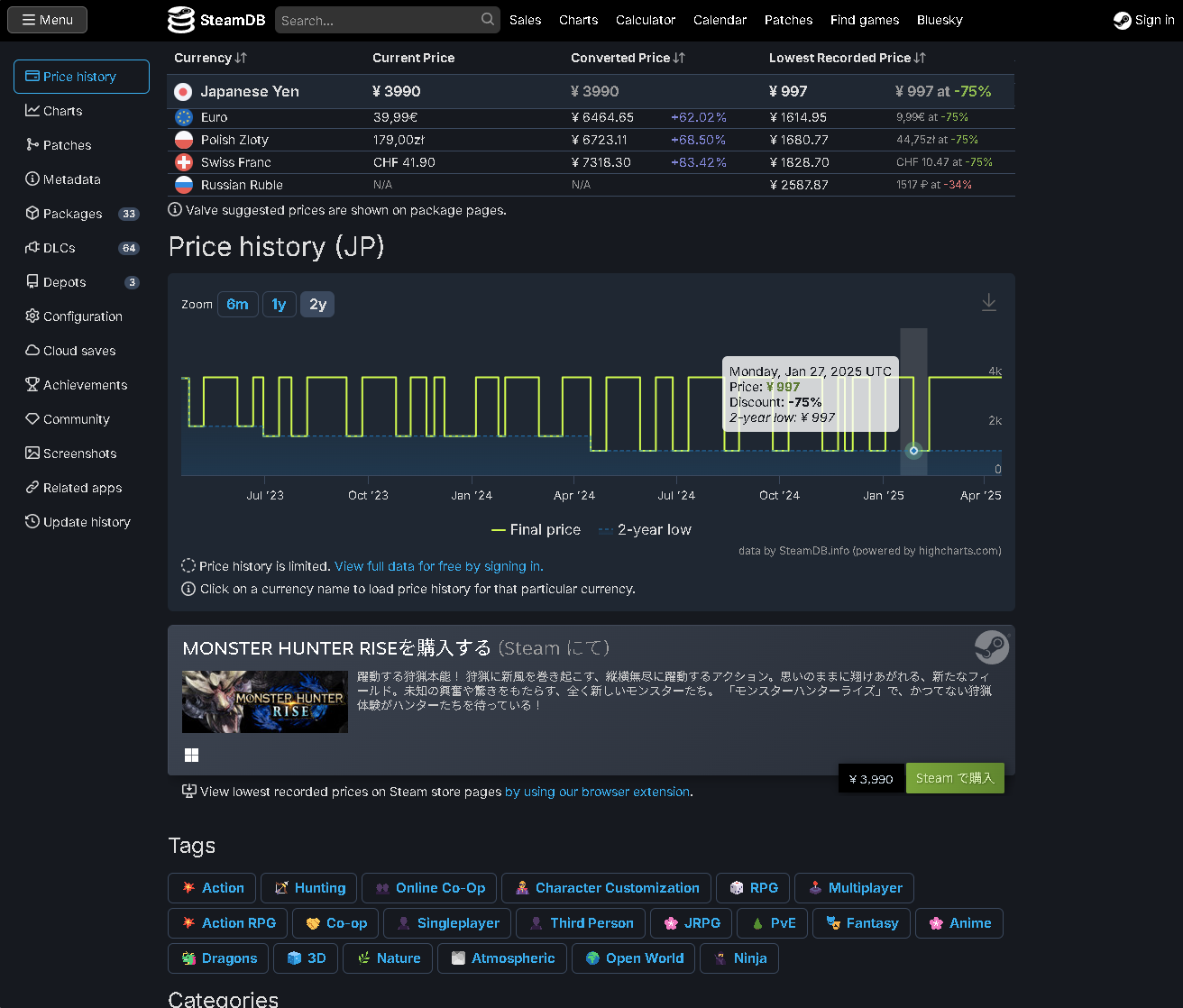Open the Screenshots sidebar item
Image resolution: width=1183 pixels, height=1008 pixels.
pos(81,454)
